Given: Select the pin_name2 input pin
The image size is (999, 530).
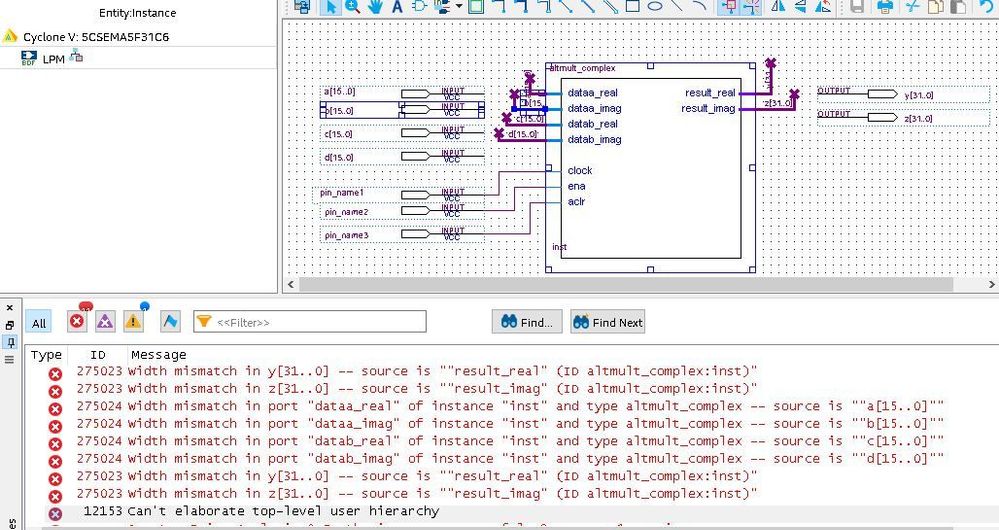Looking at the screenshot, I should pos(402,211).
